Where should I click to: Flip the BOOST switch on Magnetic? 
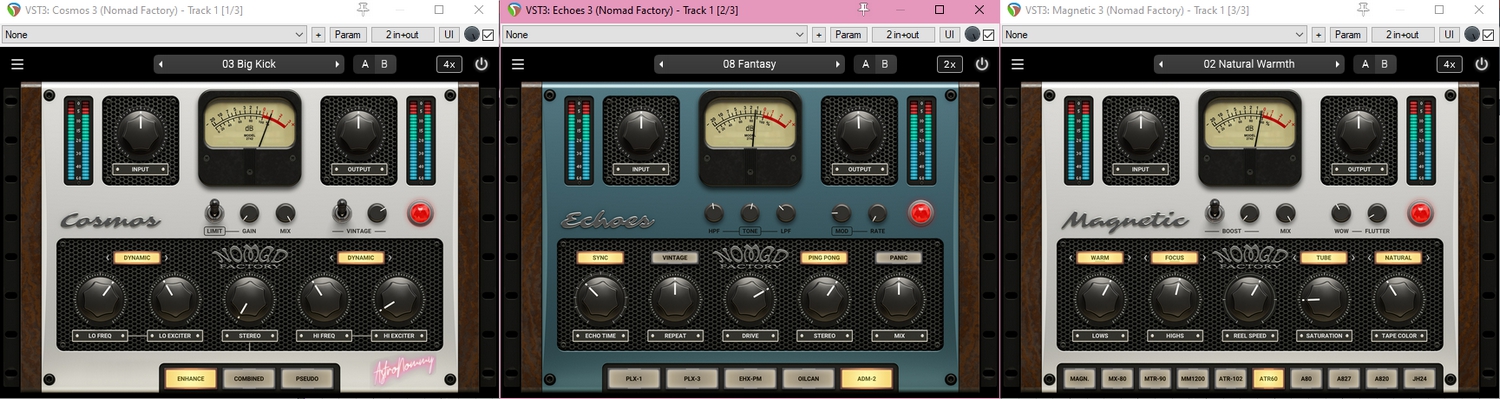tap(1214, 211)
